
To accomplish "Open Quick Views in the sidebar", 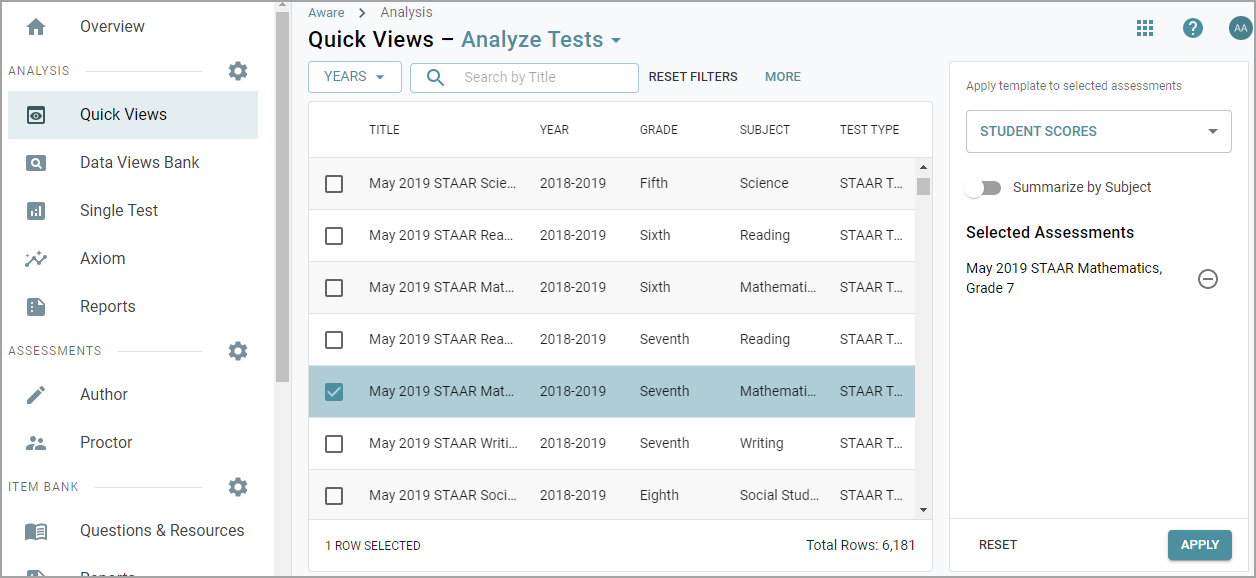I will coord(133,115).
